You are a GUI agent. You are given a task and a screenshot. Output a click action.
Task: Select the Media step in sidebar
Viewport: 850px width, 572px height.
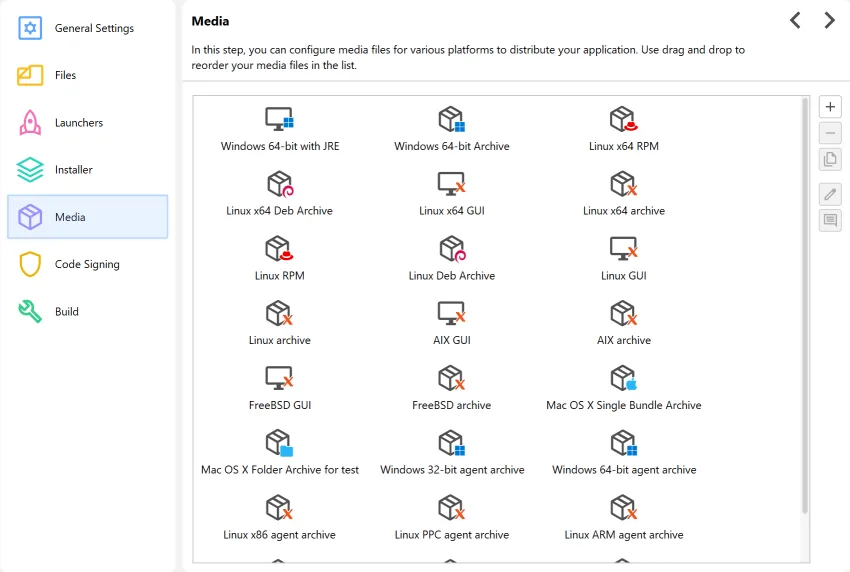point(87,217)
